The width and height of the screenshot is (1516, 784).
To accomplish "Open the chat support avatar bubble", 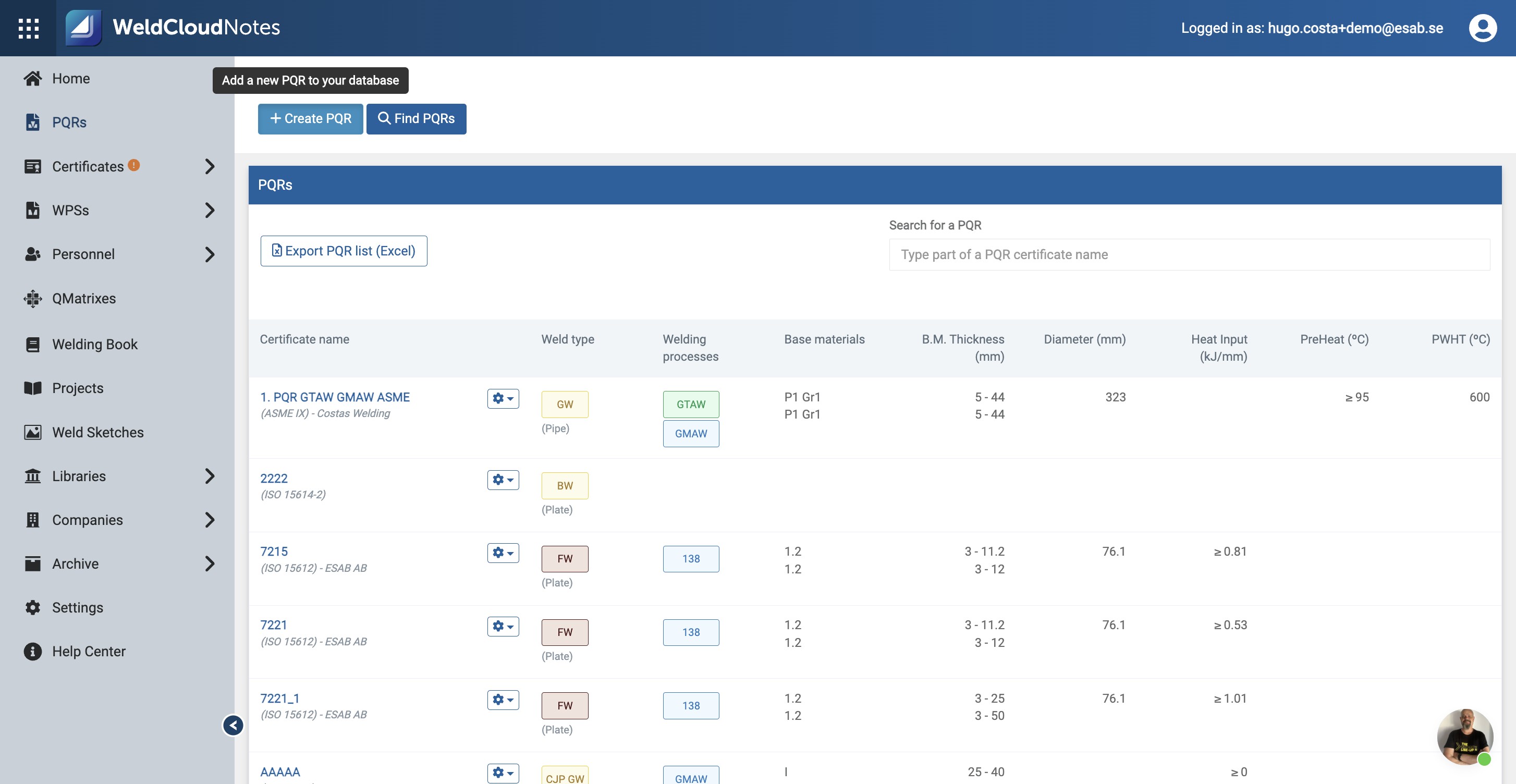I will click(x=1465, y=737).
